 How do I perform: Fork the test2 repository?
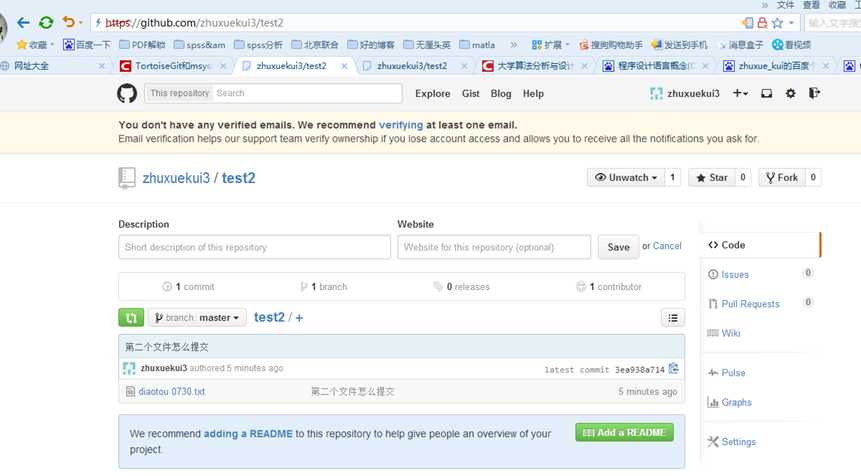point(782,177)
